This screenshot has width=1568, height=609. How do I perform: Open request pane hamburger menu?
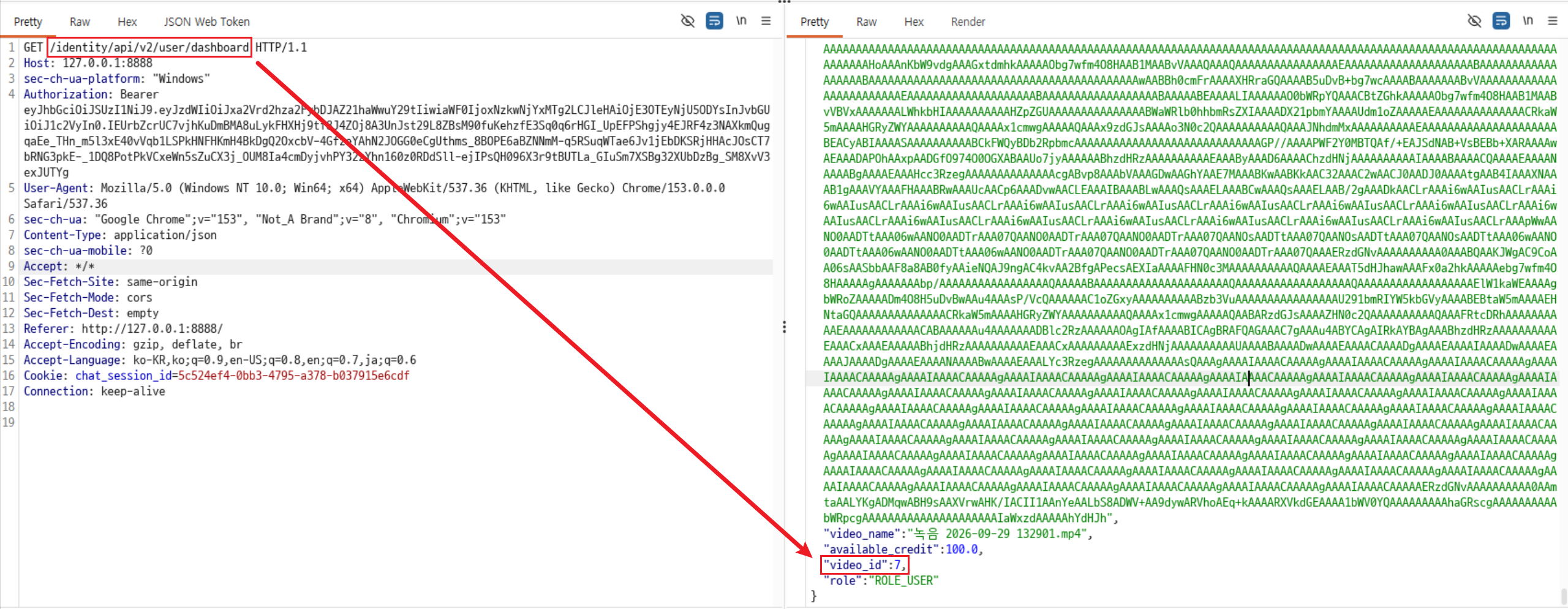(766, 21)
